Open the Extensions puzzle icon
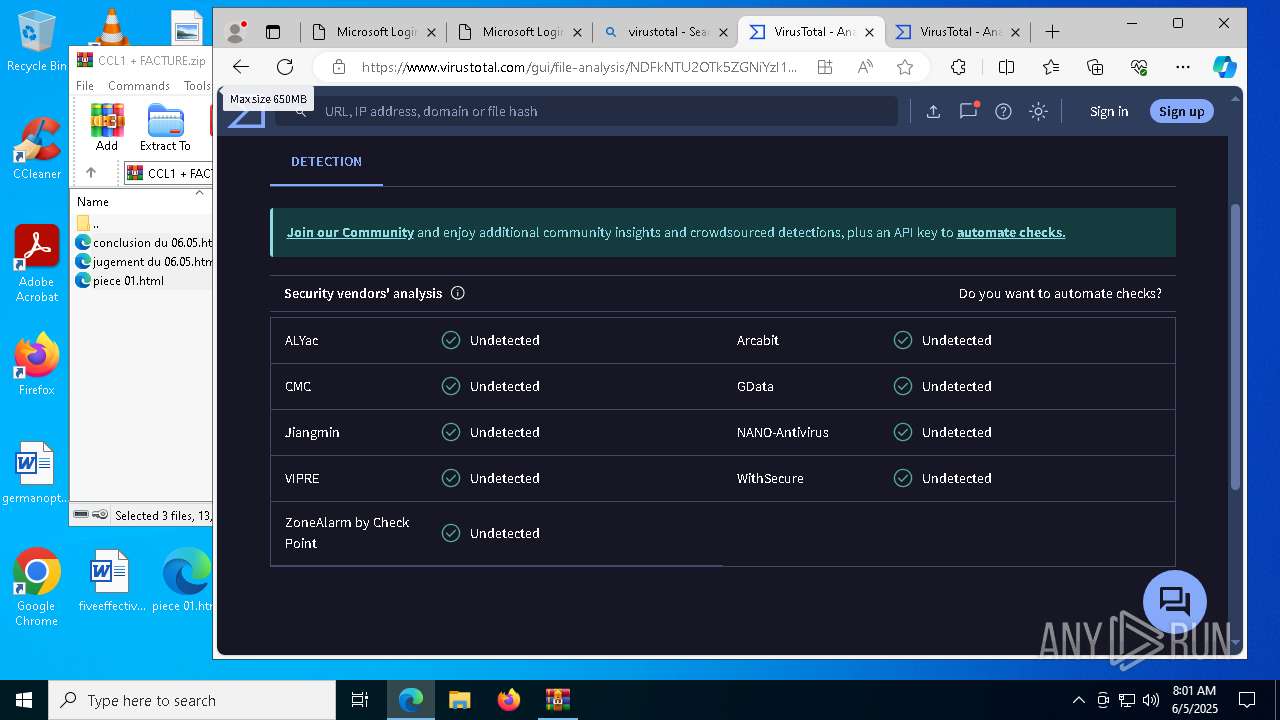The width and height of the screenshot is (1280, 720). tap(958, 67)
